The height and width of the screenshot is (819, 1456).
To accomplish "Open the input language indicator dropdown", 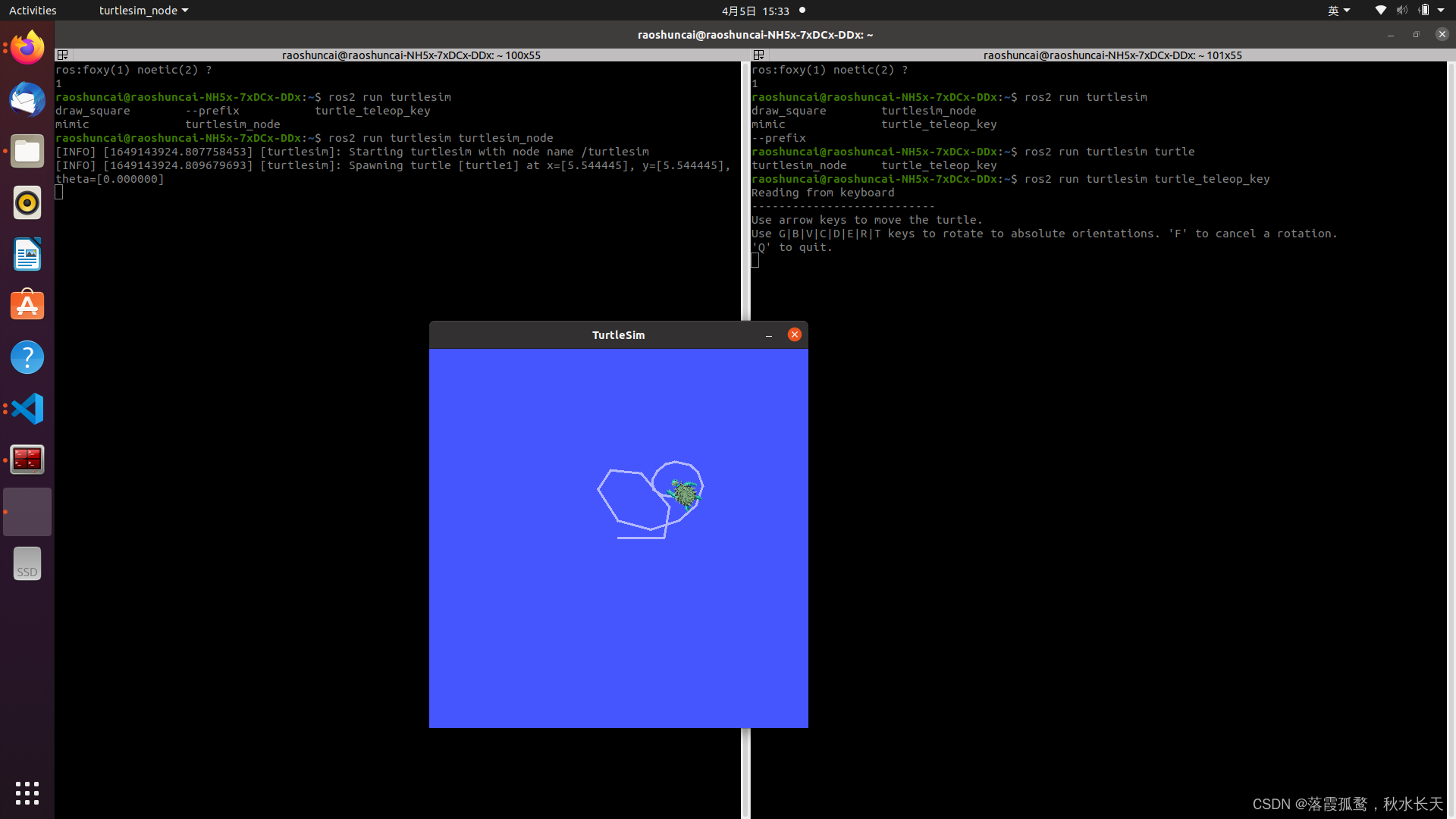I will coord(1338,11).
